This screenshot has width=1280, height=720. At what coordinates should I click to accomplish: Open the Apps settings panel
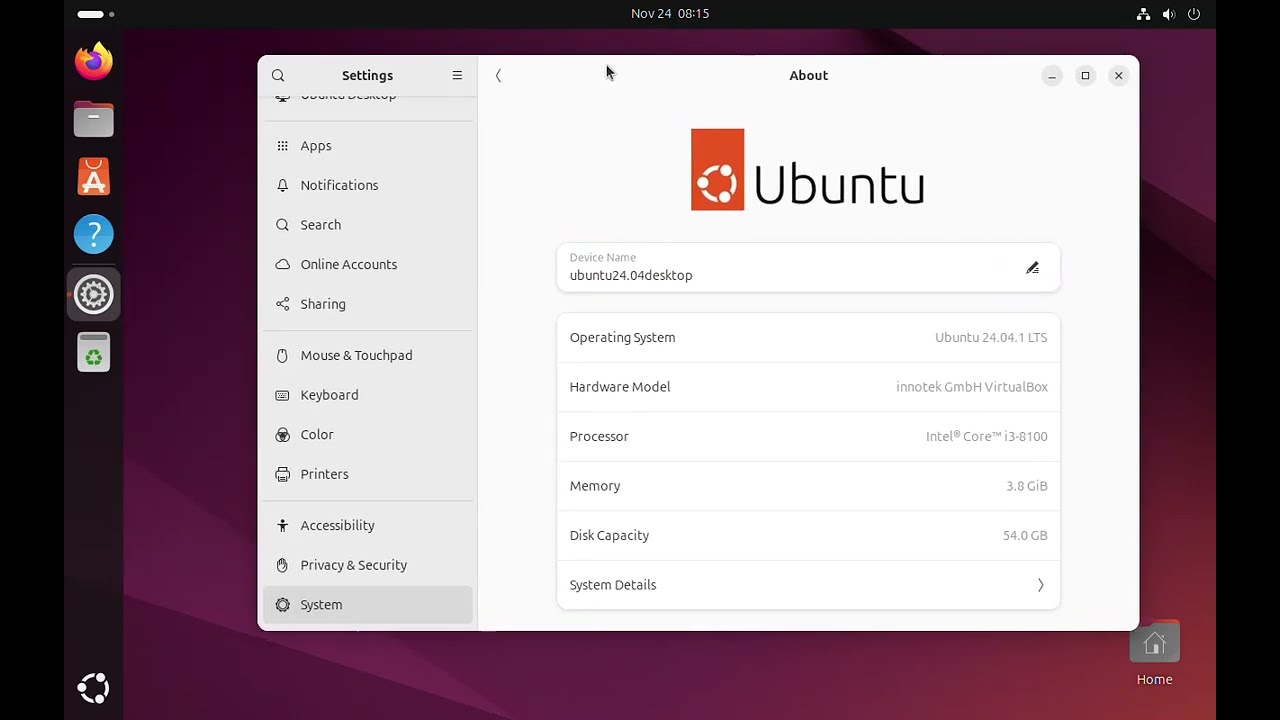pos(367,146)
